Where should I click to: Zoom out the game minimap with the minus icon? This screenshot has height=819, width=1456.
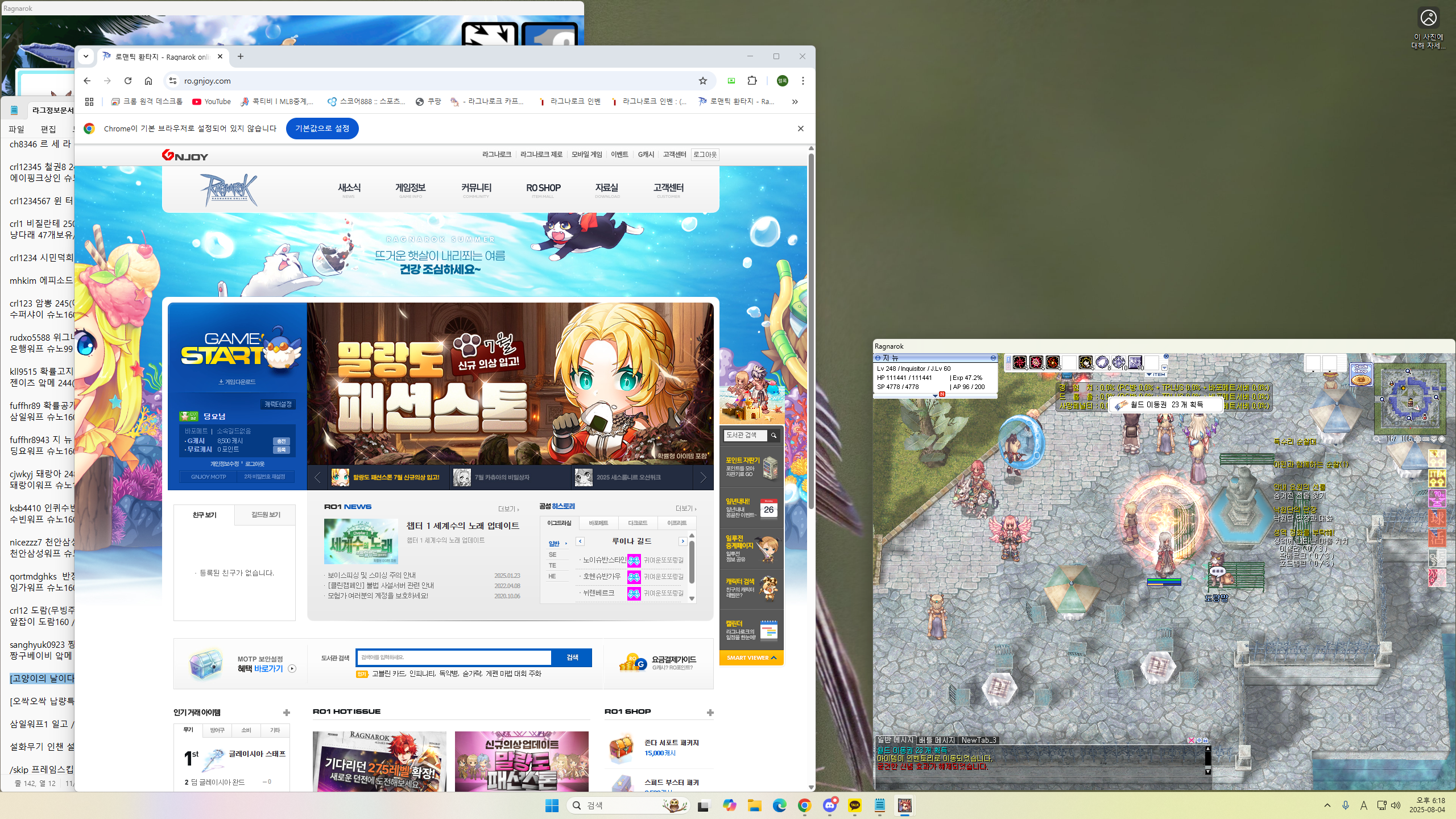click(1426, 439)
